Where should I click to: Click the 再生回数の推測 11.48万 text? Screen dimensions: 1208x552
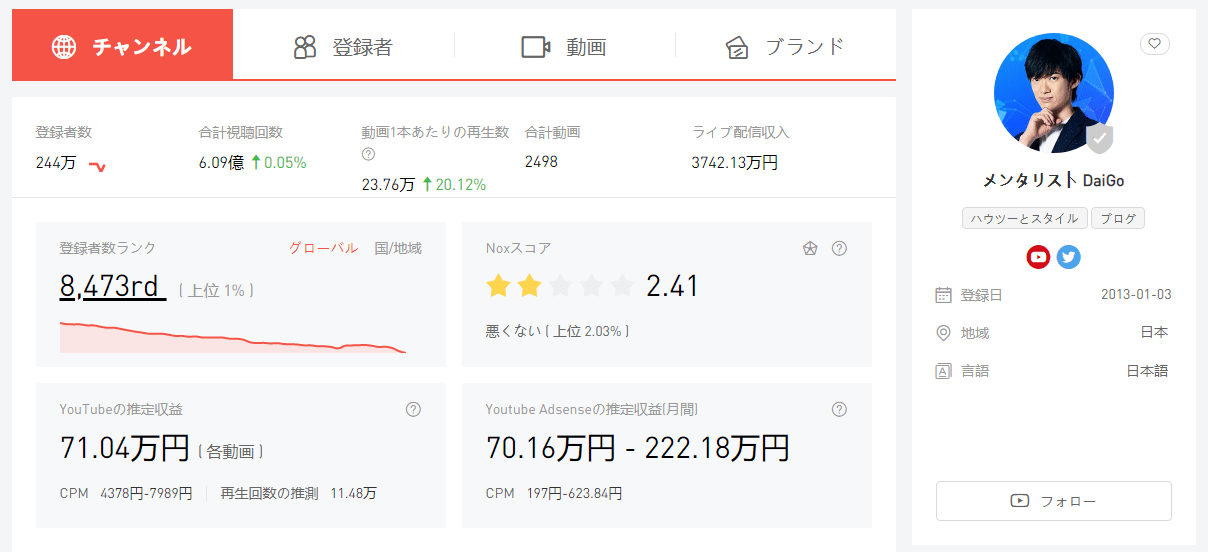tap(299, 494)
